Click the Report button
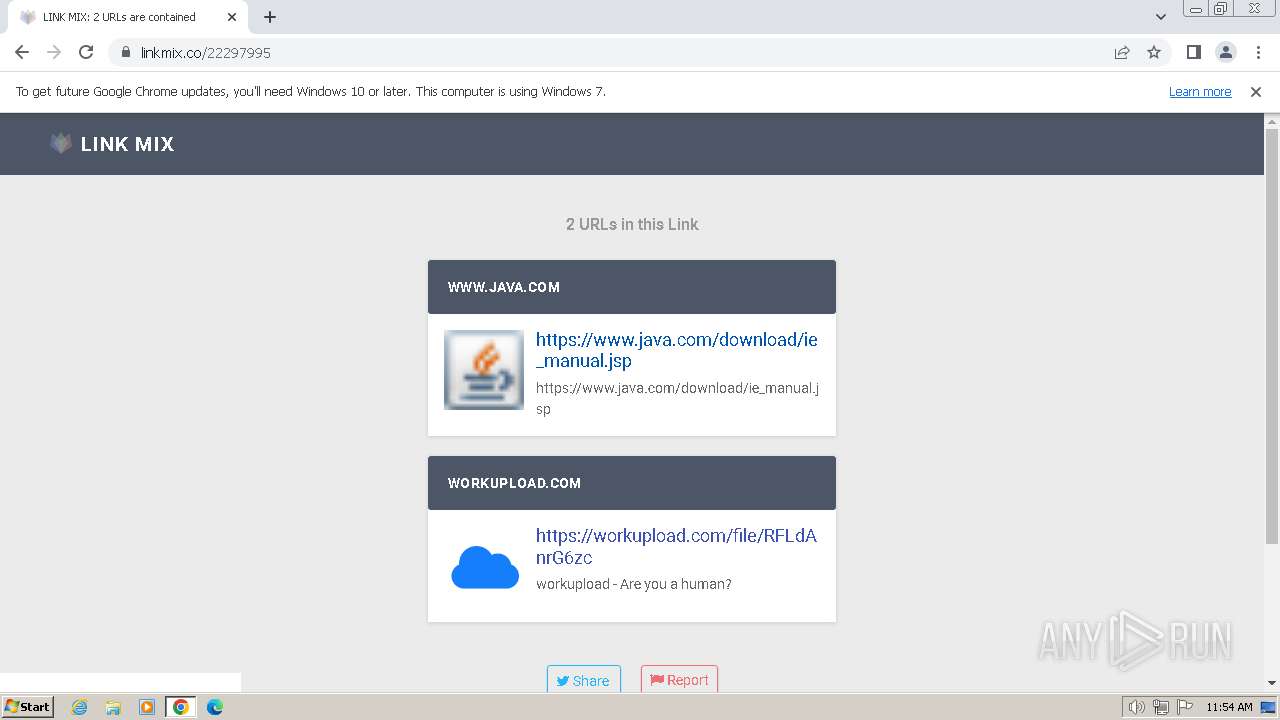This screenshot has height=720, width=1280. coord(679,680)
